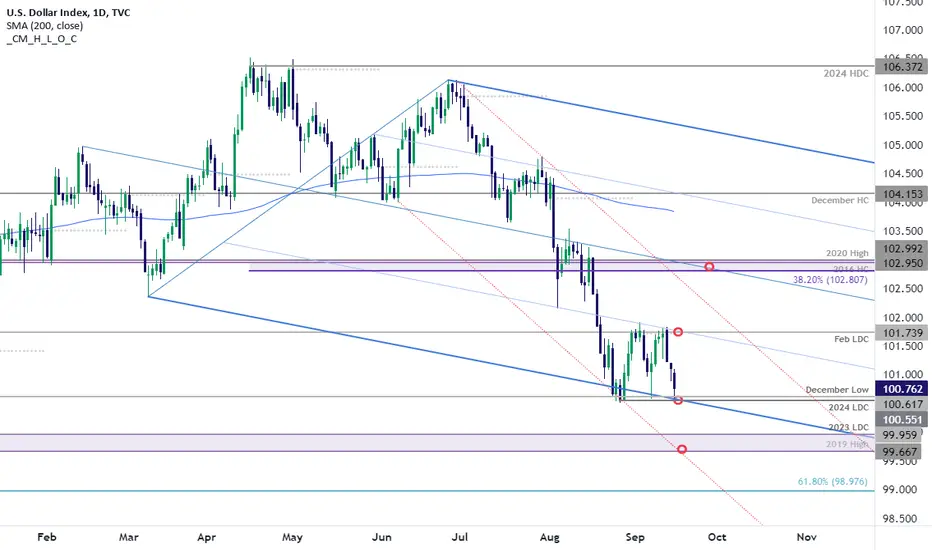Click red circle marker at 99.667 support
The width and height of the screenshot is (932, 550).
[682, 449]
